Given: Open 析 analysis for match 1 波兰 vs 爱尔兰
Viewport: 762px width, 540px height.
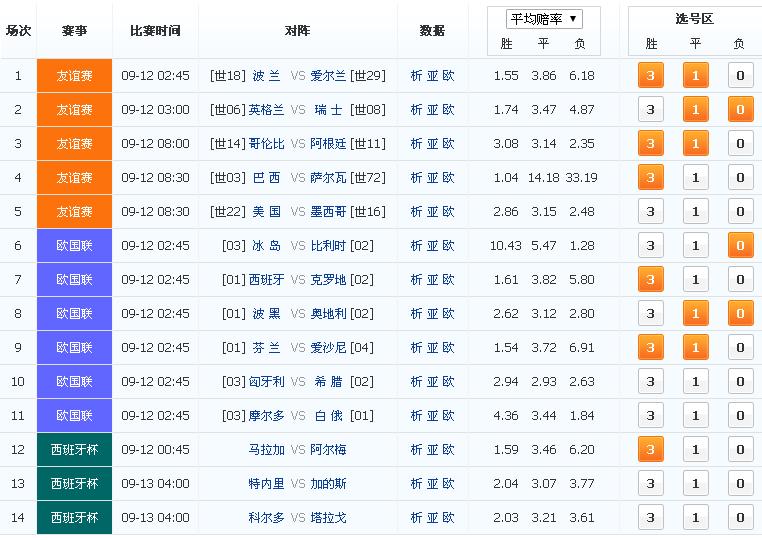Looking at the screenshot, I should click(416, 75).
